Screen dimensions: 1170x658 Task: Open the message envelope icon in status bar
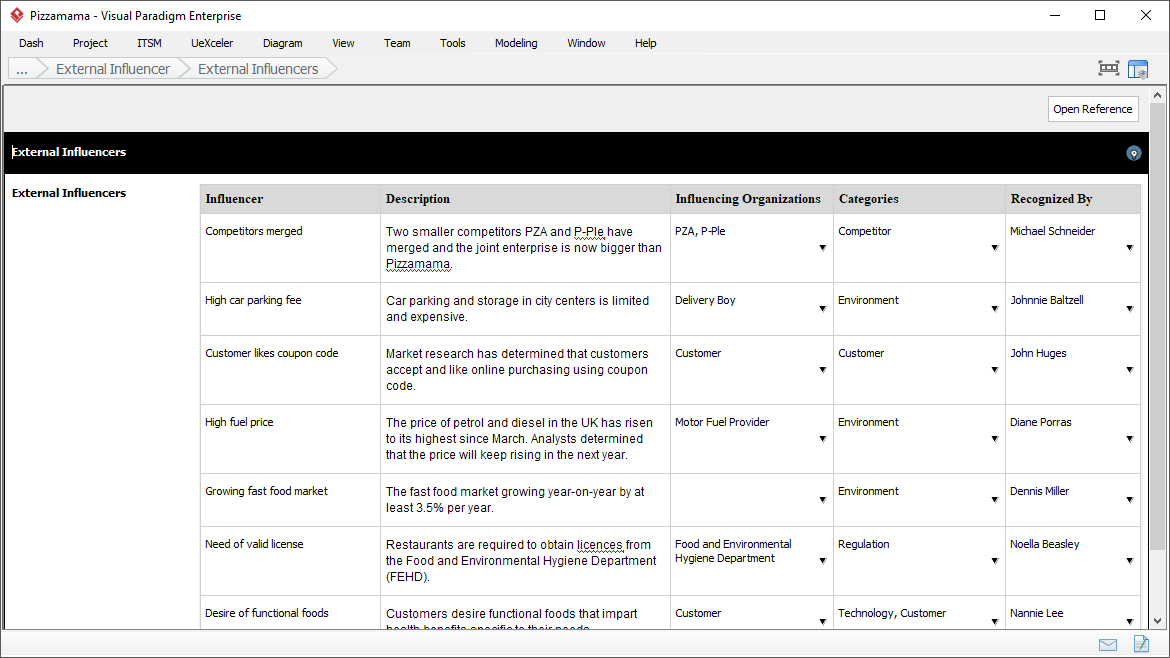point(1108,644)
